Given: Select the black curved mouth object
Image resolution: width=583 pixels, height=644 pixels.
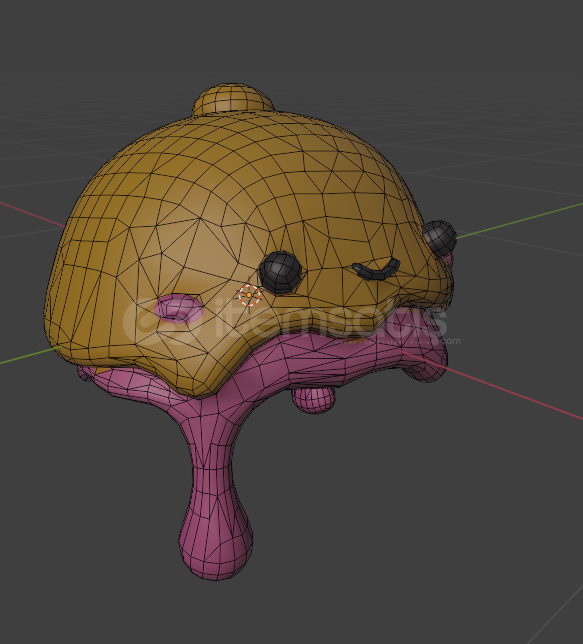Looking at the screenshot, I should tap(376, 270).
